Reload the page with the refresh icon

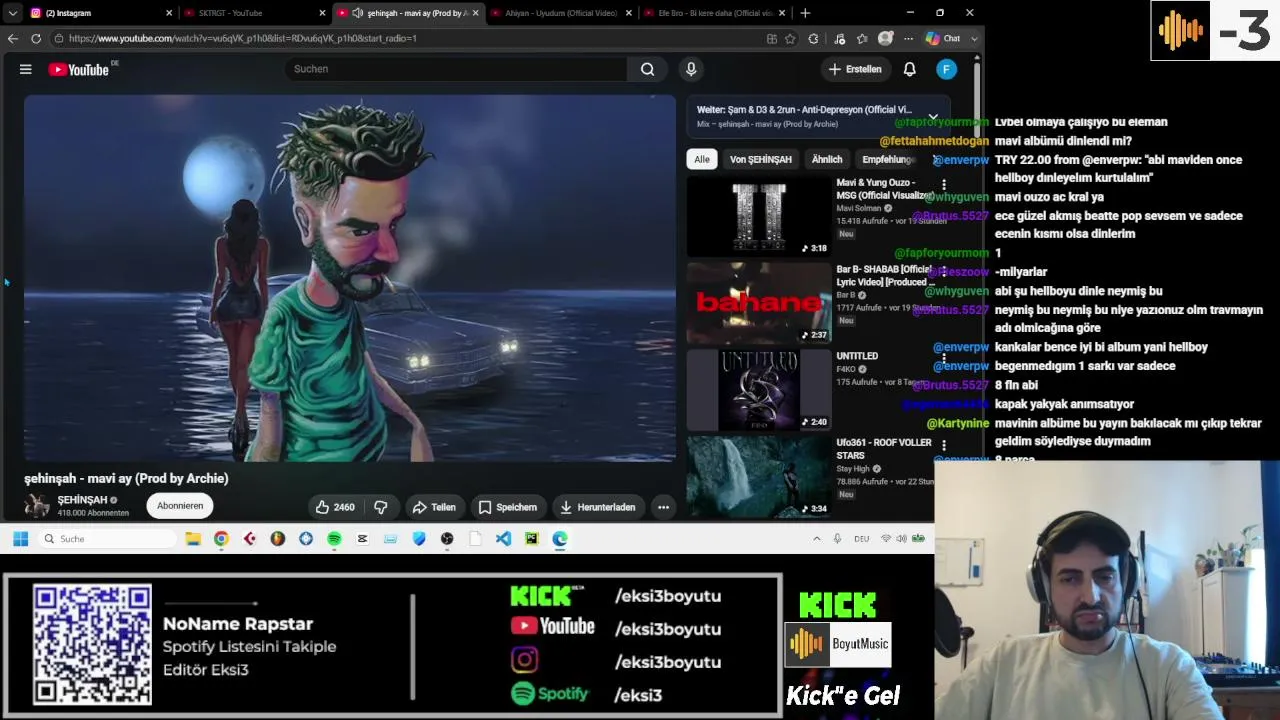pos(36,38)
